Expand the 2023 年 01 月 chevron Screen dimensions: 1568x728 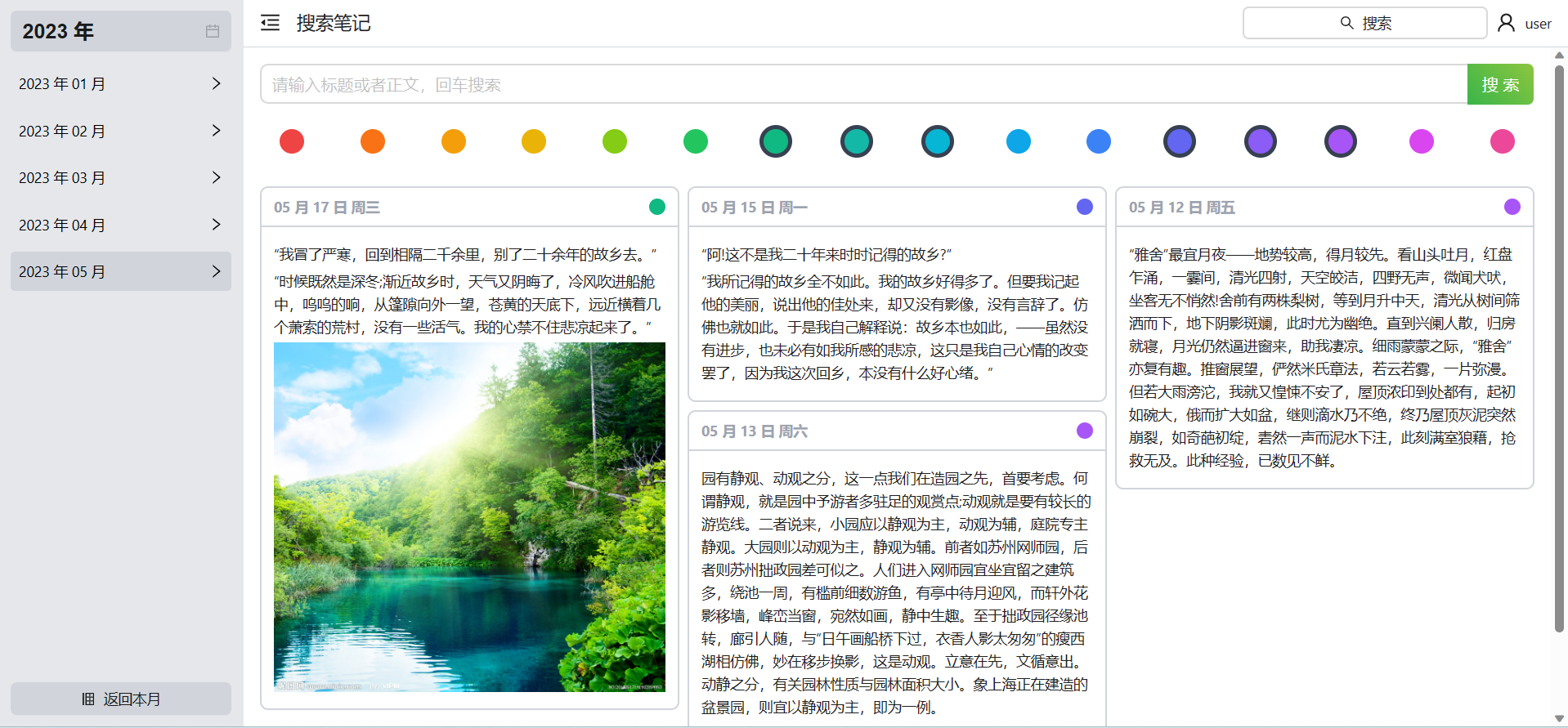[216, 83]
